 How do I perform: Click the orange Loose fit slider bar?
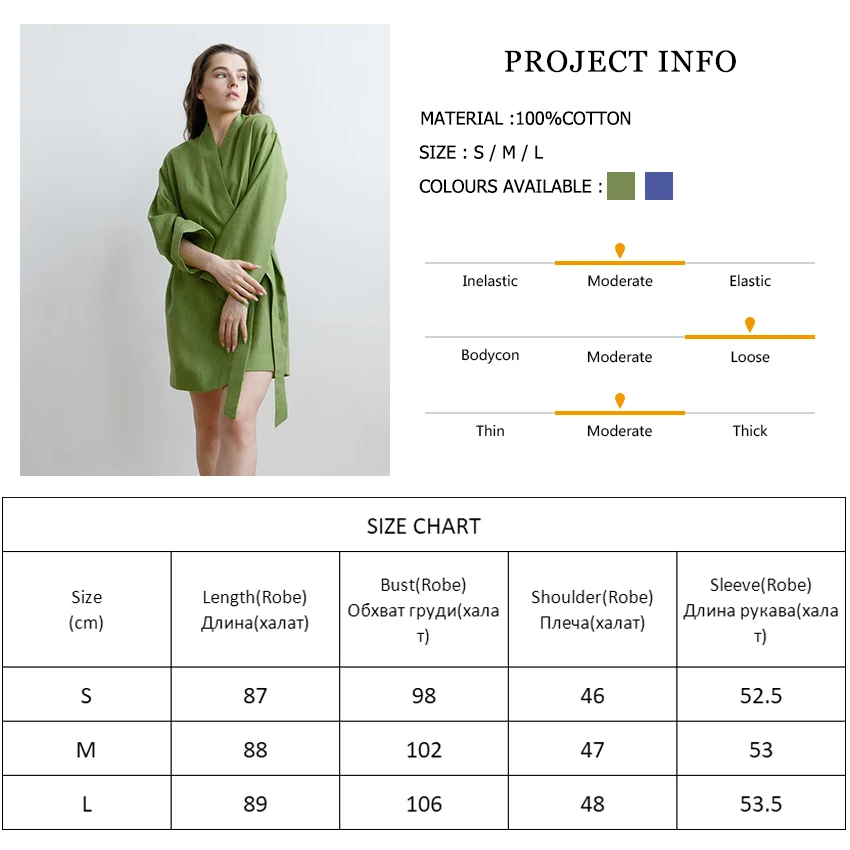[750, 337]
